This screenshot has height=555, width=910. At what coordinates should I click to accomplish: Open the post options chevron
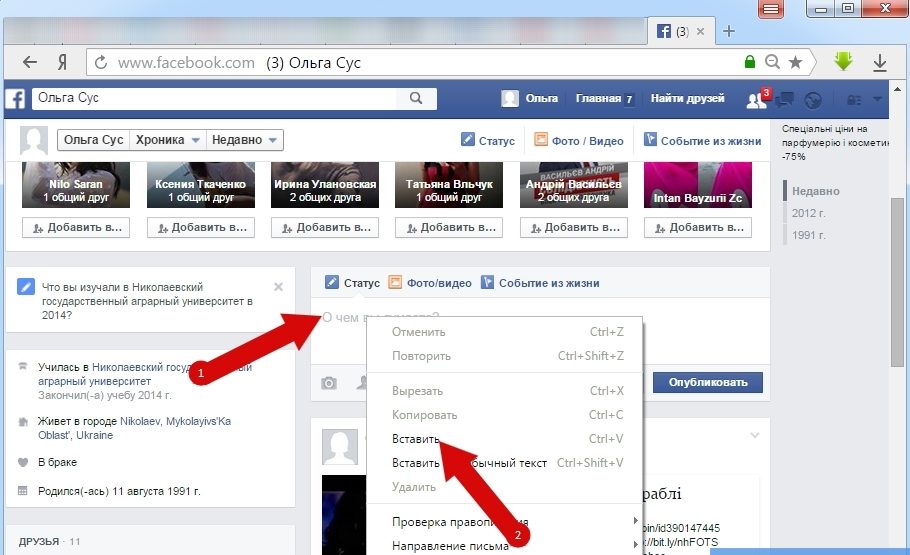(x=754, y=435)
